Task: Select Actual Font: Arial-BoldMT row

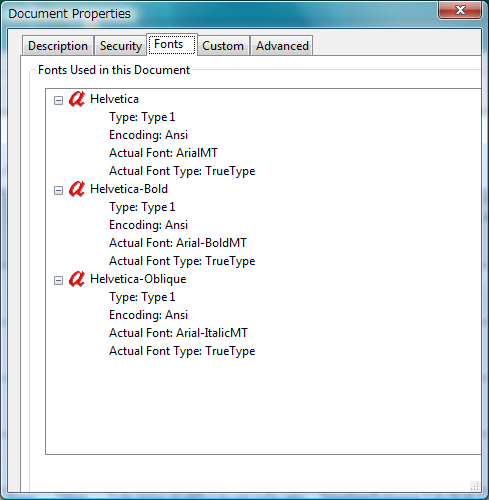Action: pyautogui.click(x=178, y=243)
